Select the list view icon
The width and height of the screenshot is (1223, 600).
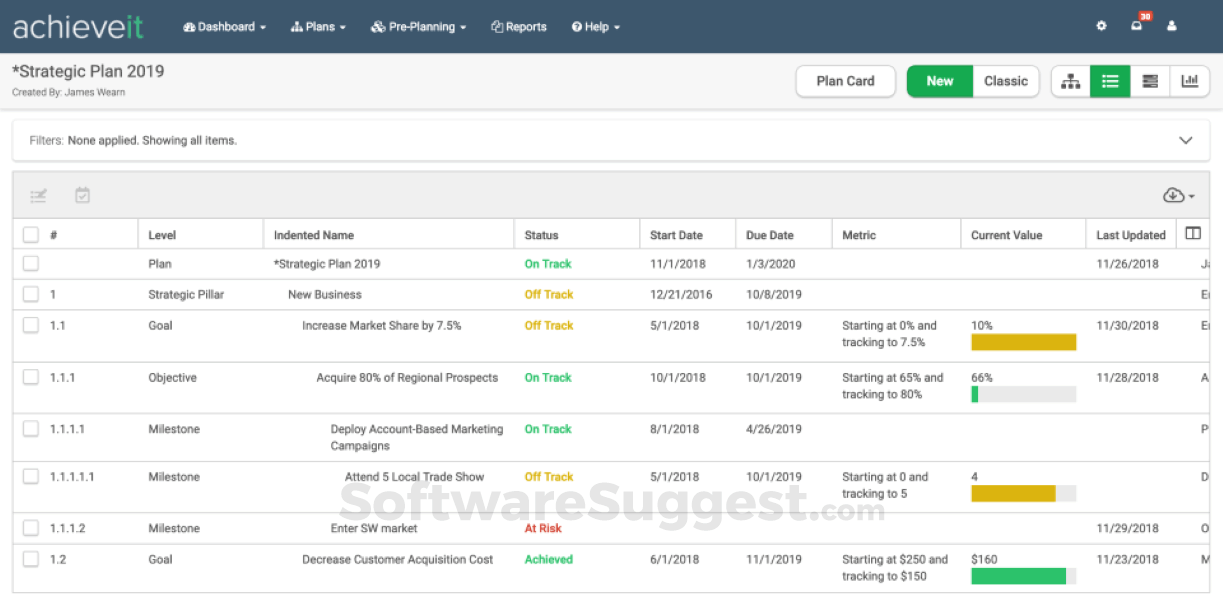1110,82
